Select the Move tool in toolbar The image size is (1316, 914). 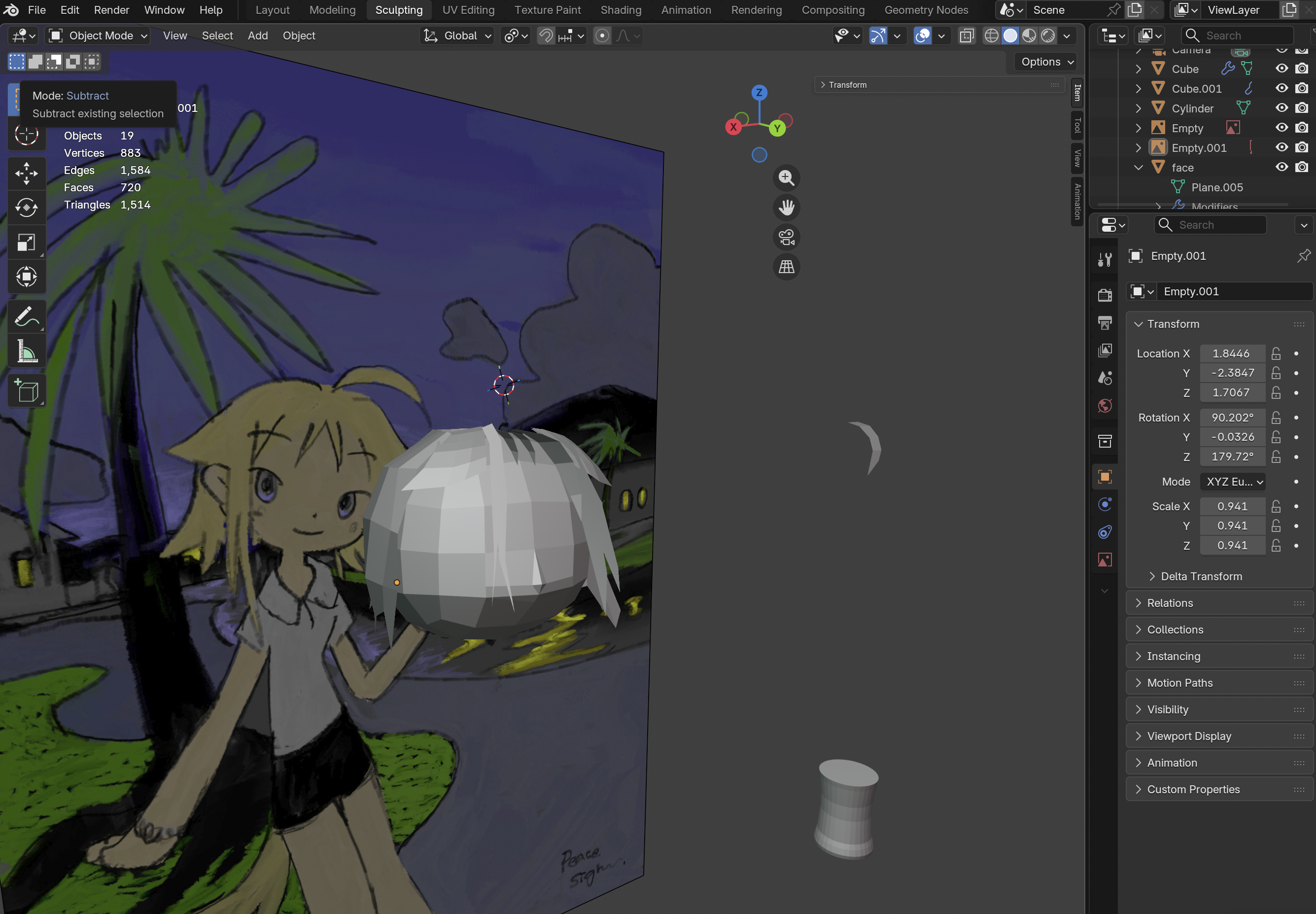click(26, 173)
